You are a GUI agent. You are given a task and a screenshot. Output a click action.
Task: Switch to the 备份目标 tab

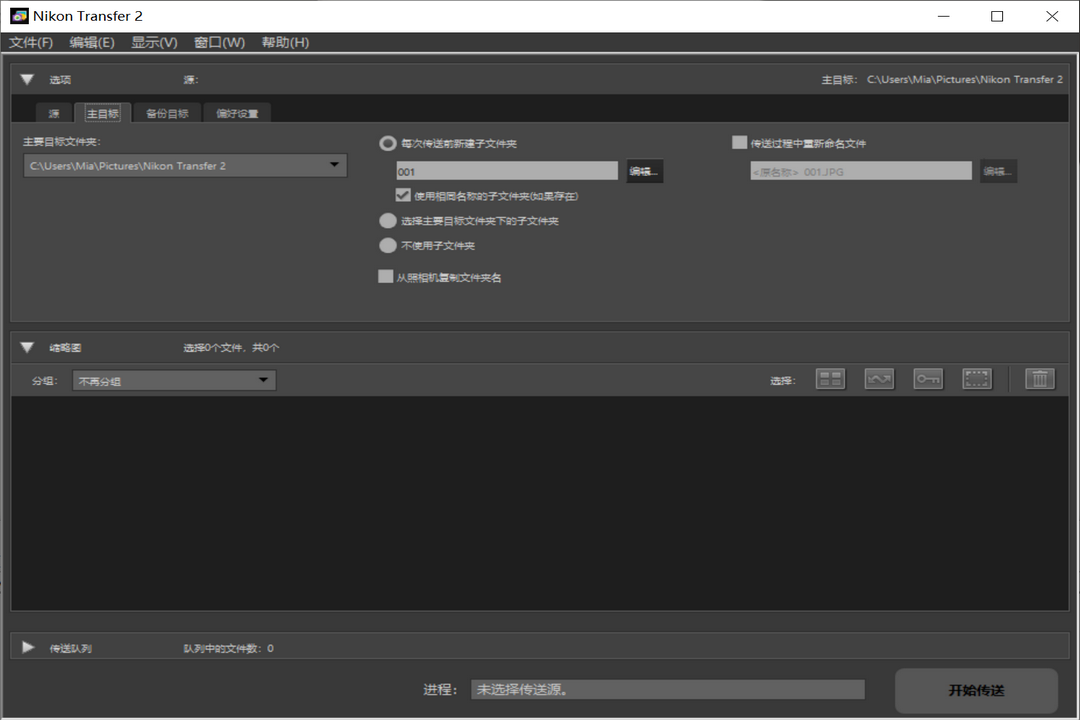(x=167, y=114)
